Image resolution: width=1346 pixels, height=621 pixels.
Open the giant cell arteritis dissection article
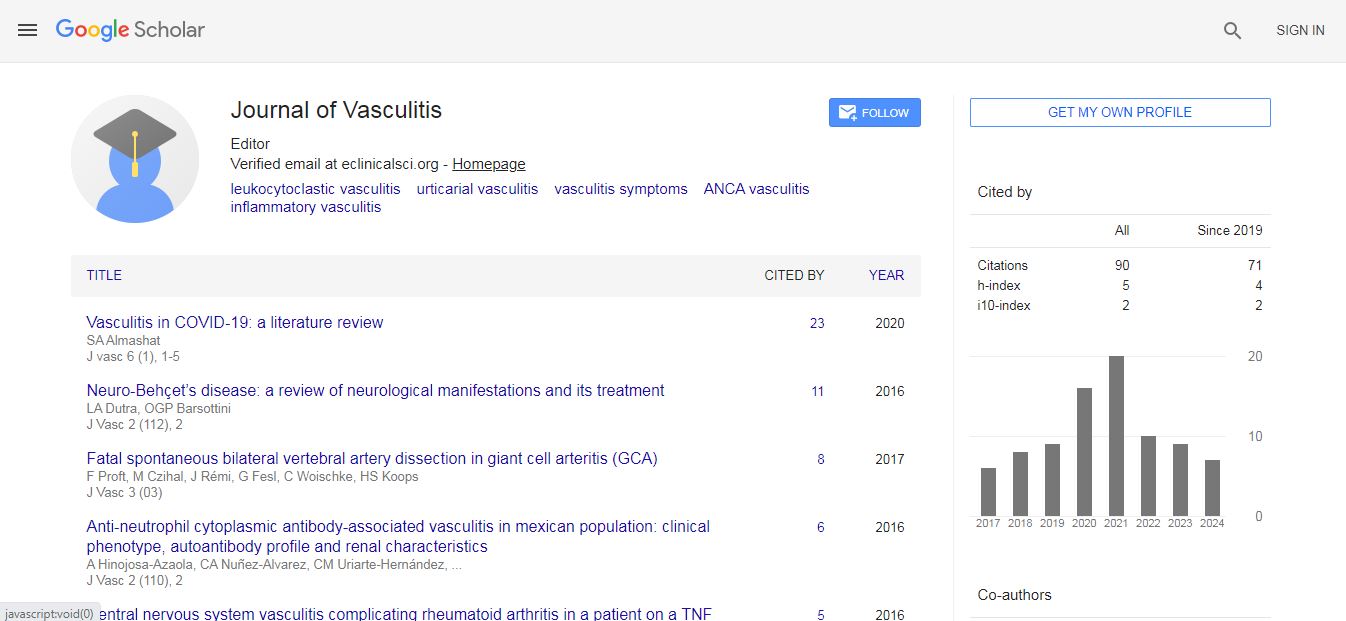tap(372, 459)
